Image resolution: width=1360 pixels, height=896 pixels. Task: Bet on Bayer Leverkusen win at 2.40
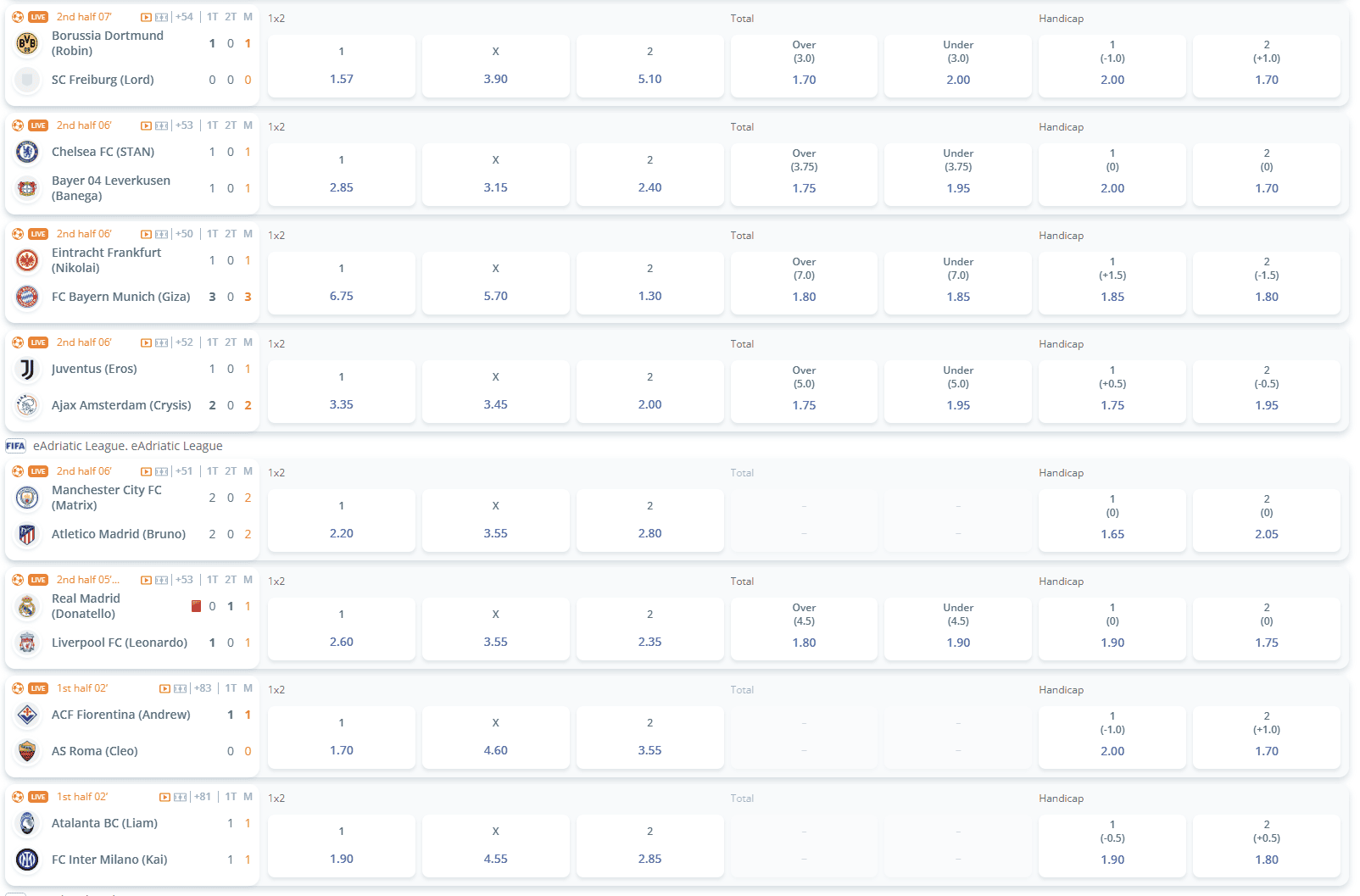(x=650, y=175)
